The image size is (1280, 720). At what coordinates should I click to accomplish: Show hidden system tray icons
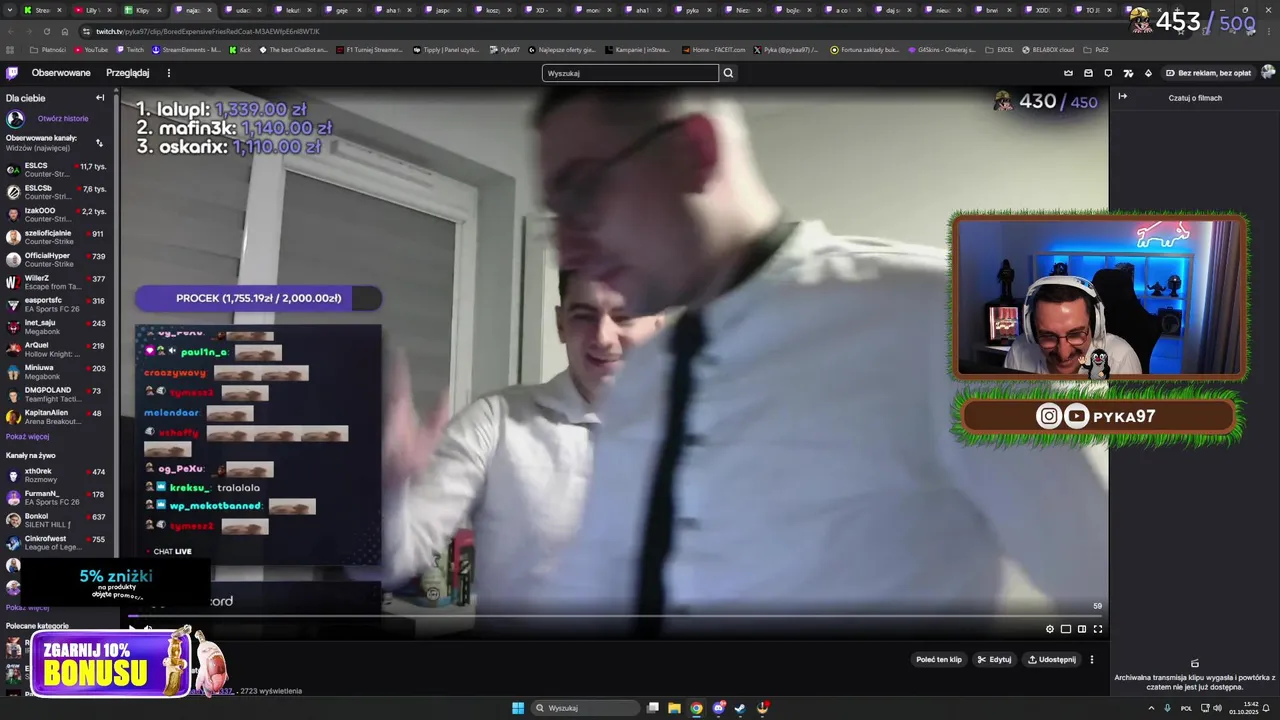point(1152,708)
